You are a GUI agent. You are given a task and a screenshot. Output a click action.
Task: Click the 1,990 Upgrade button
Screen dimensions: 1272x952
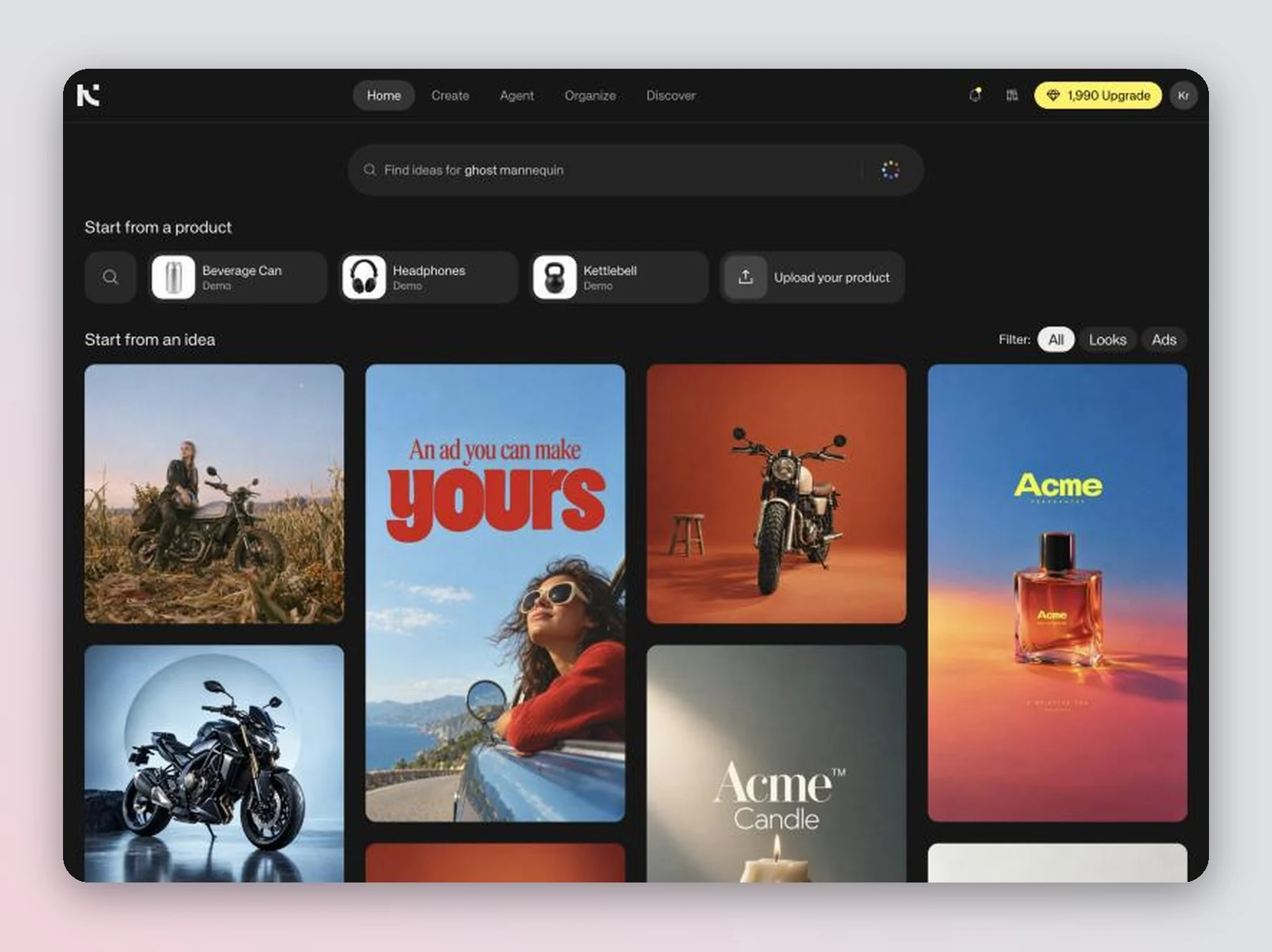coord(1098,95)
